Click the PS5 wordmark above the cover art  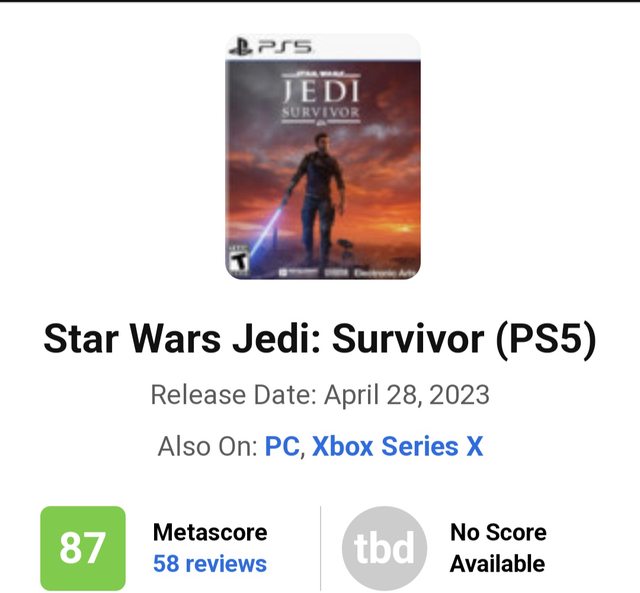coord(284,47)
